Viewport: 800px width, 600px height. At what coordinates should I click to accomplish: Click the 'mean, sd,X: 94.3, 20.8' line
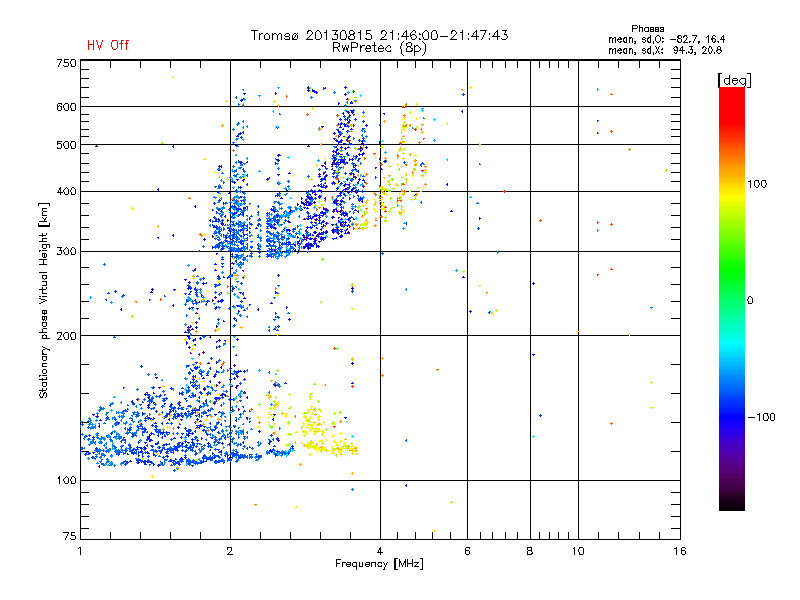(x=665, y=50)
